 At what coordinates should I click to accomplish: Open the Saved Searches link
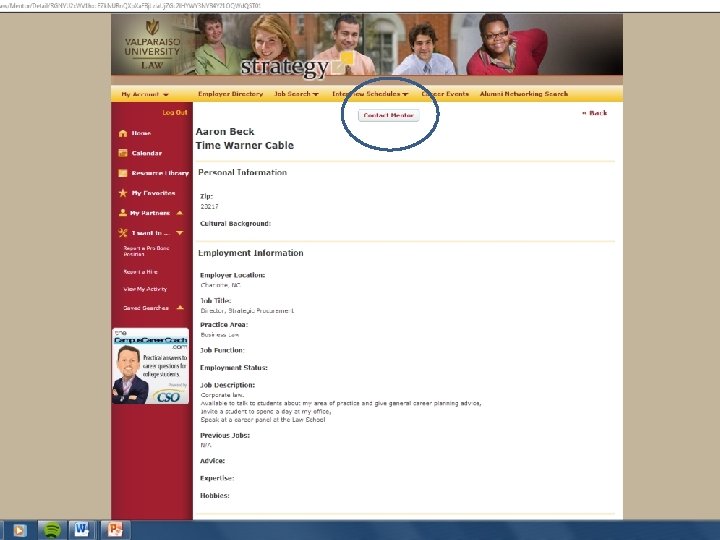tap(146, 308)
